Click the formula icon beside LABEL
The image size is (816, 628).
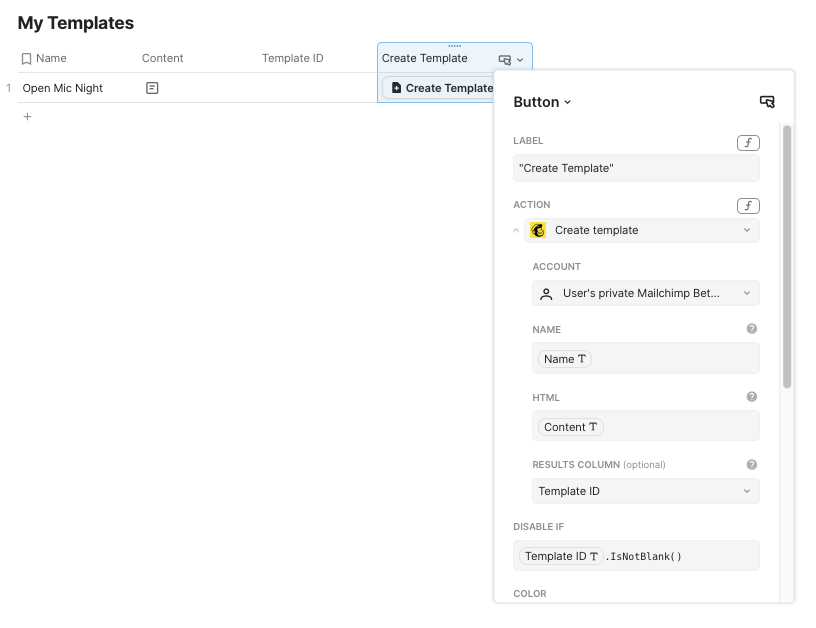[x=748, y=143]
